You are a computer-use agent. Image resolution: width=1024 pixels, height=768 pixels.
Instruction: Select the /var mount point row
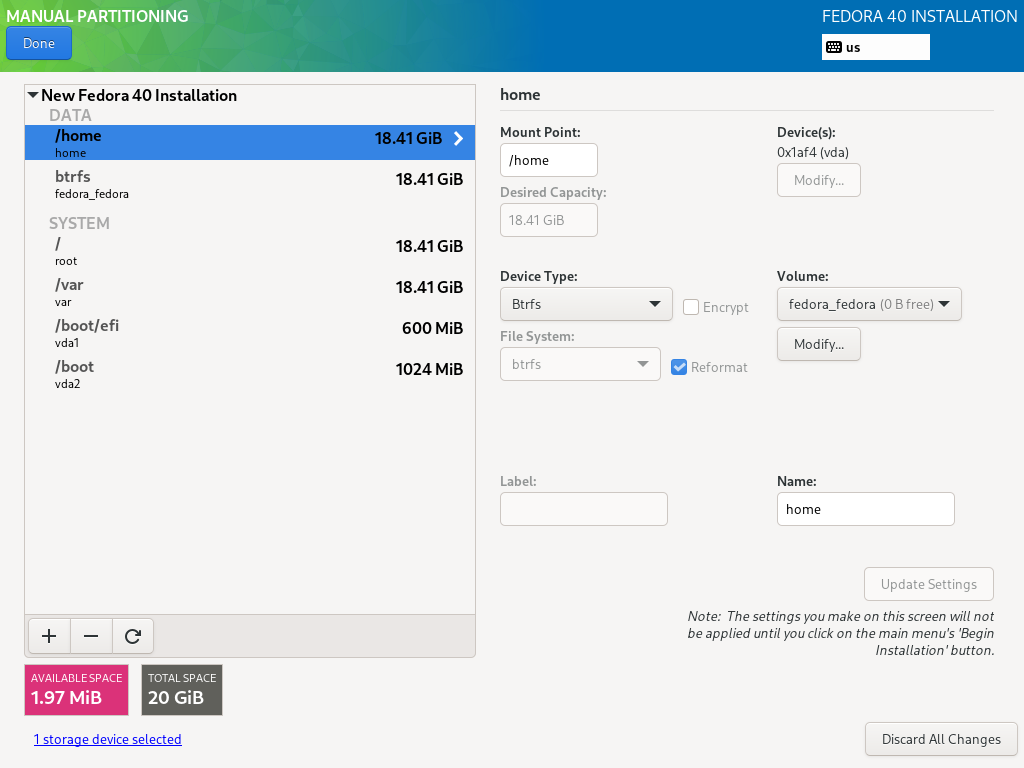(x=249, y=292)
